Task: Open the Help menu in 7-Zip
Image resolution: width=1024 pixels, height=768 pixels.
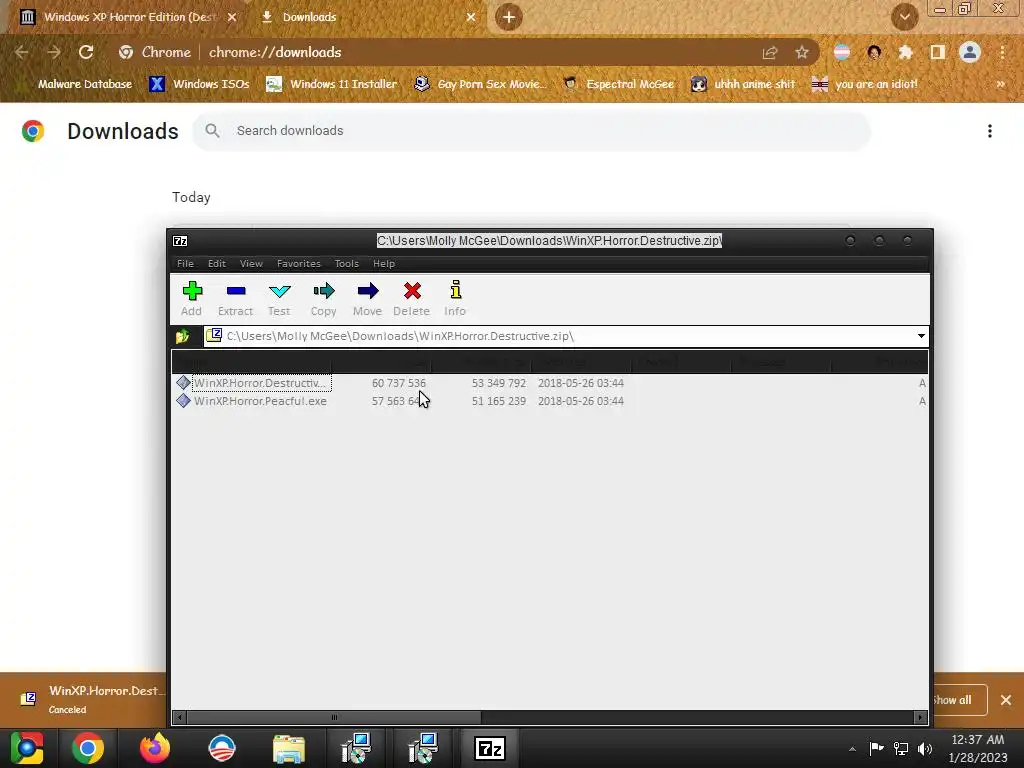Action: point(383,264)
